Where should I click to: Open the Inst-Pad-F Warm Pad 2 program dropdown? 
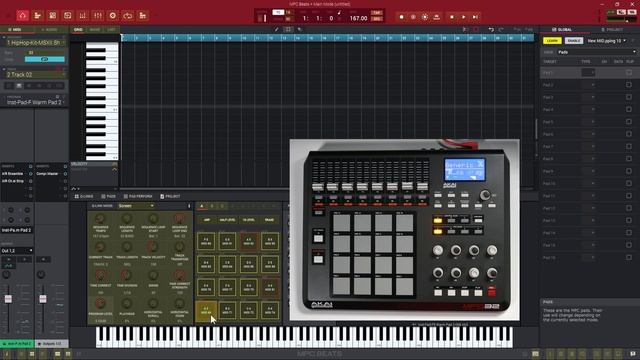coord(35,102)
